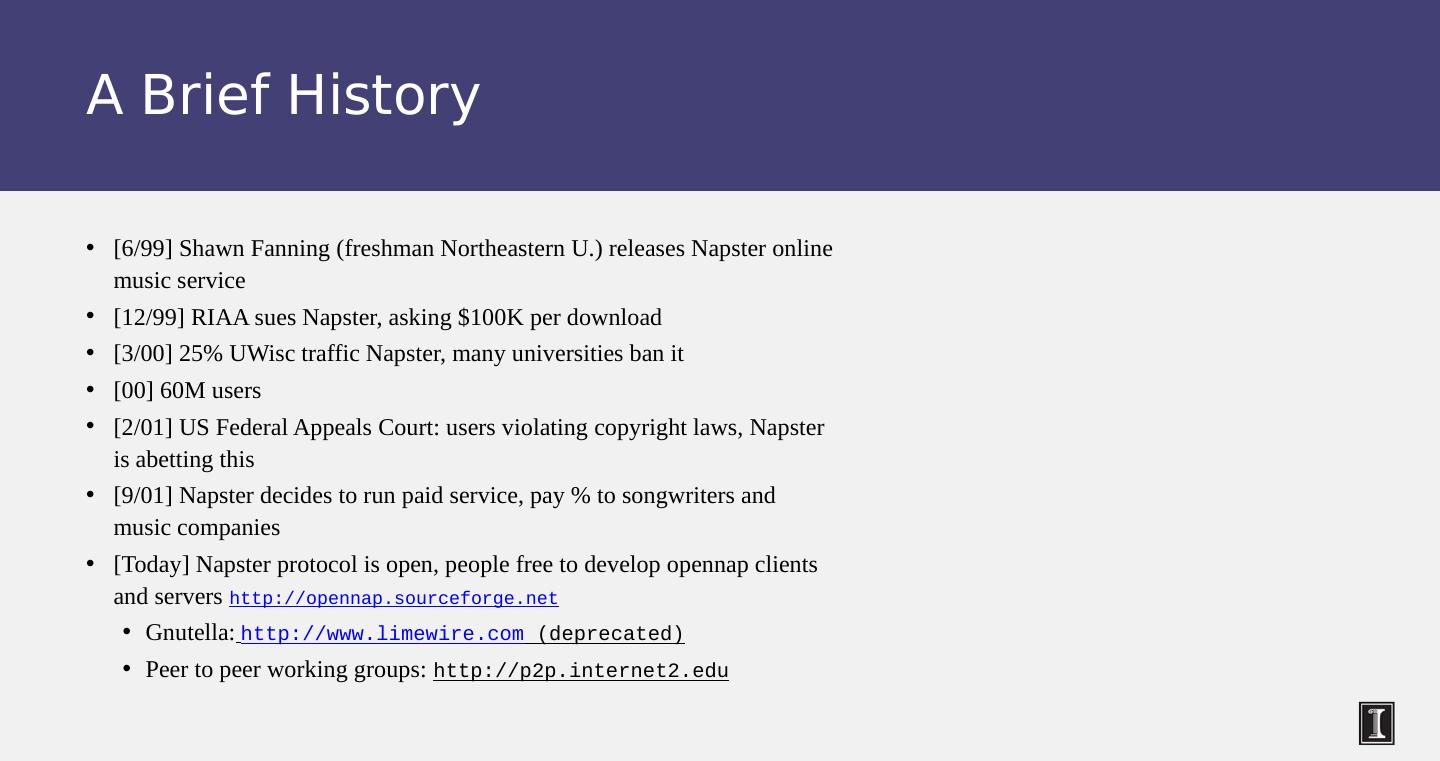Open the opennap.sourceforge.net link

pyautogui.click(x=393, y=599)
